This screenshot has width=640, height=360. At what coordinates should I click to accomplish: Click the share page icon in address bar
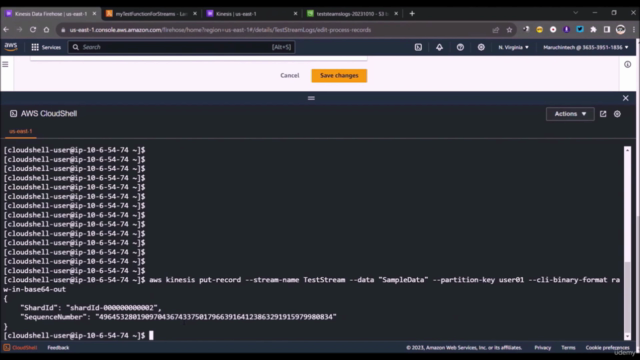[496, 30]
